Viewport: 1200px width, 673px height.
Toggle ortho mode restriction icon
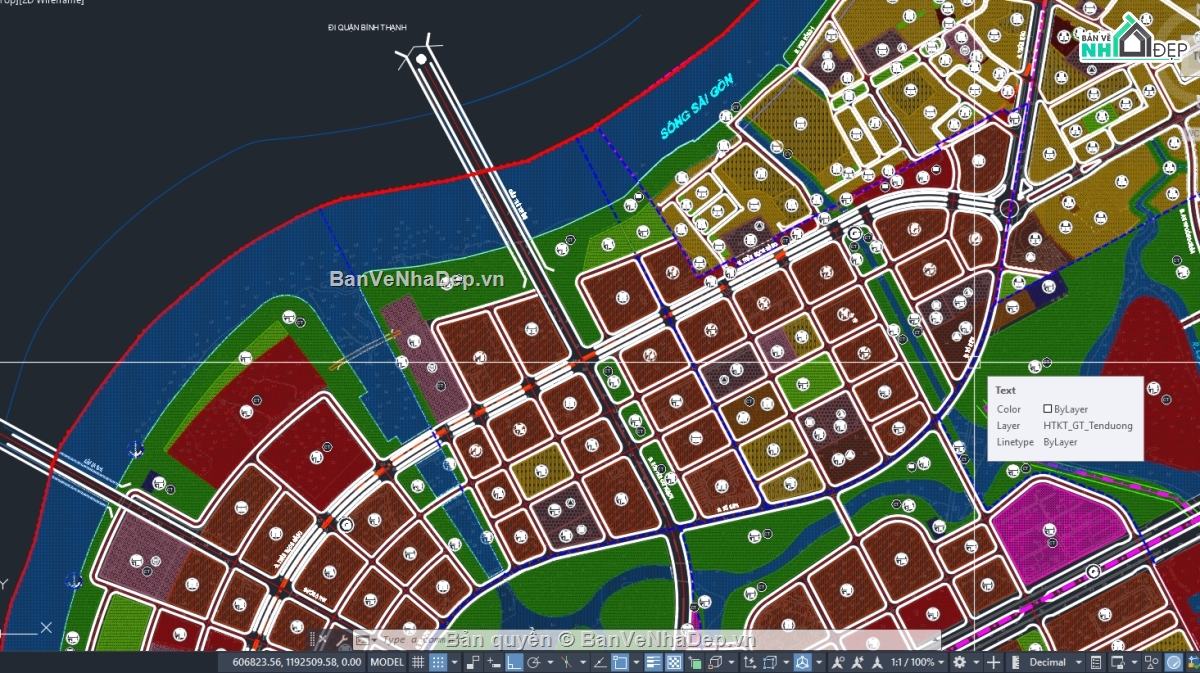click(514, 662)
